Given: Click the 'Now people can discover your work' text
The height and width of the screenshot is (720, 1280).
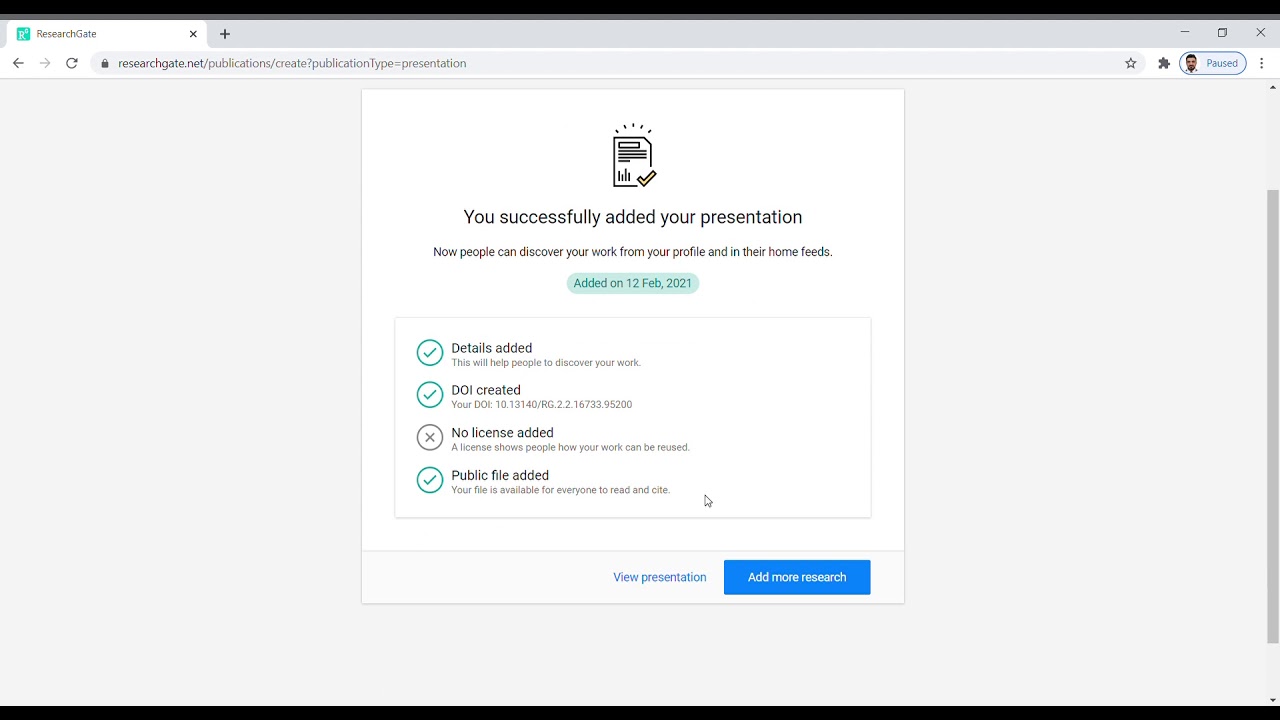Looking at the screenshot, I should coord(633,252).
